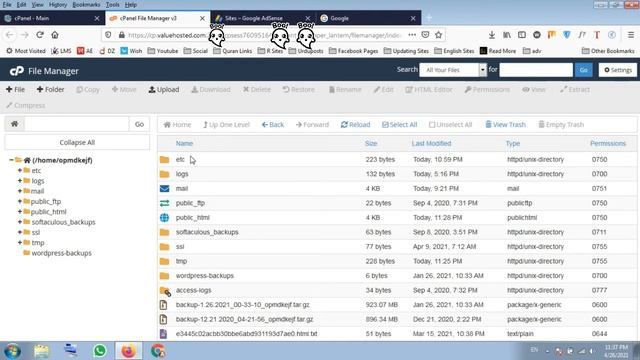Viewport: 640px width, 360px height.
Task: Expand the ssl folder in tree
Action: click(x=20, y=232)
